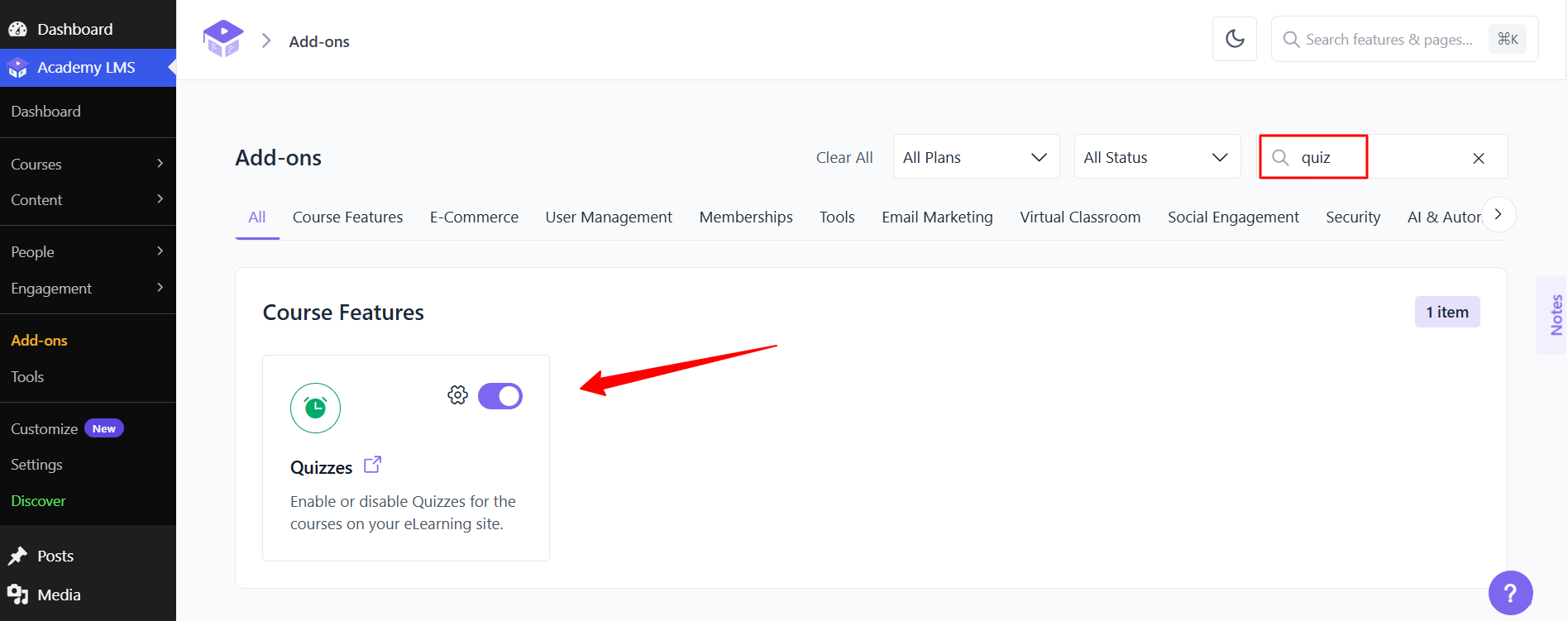Click the WordPress Dashboard gauge icon

(17, 29)
